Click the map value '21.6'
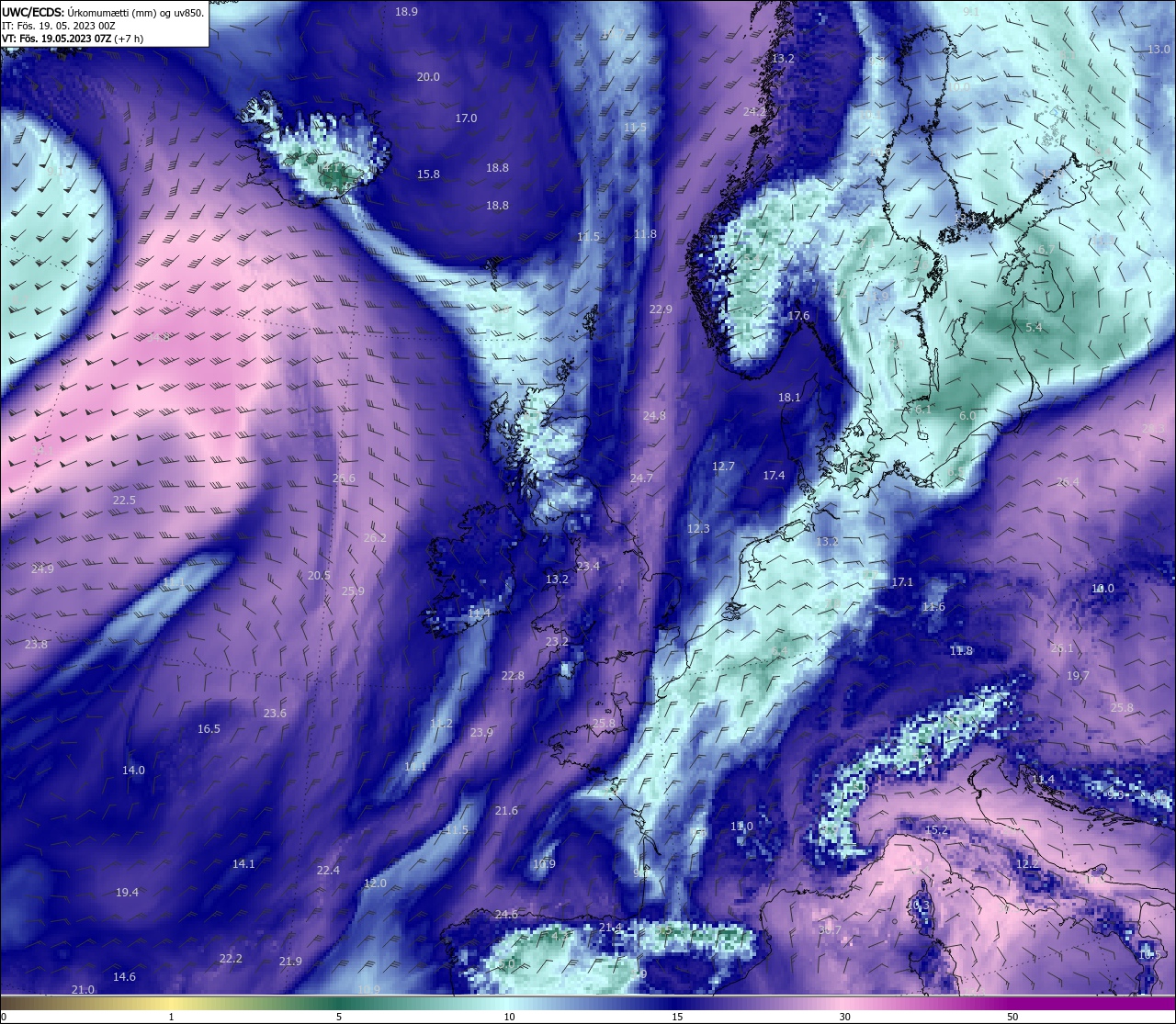This screenshot has width=1176, height=1024. (x=506, y=811)
